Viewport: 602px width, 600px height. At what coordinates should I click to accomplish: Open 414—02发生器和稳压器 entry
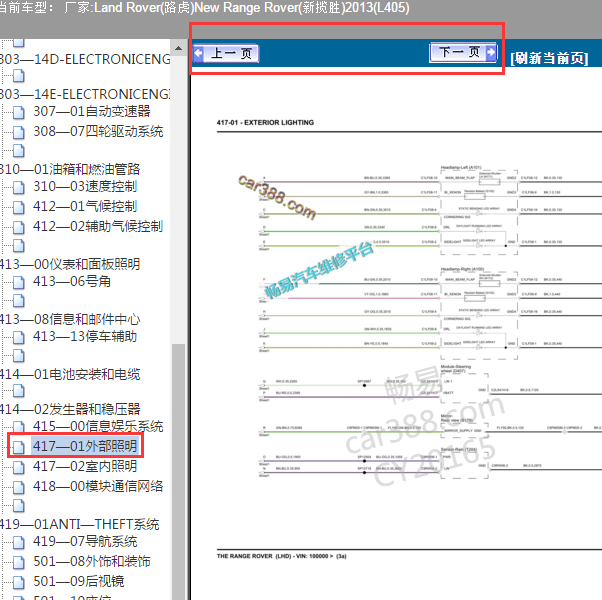tap(70, 409)
